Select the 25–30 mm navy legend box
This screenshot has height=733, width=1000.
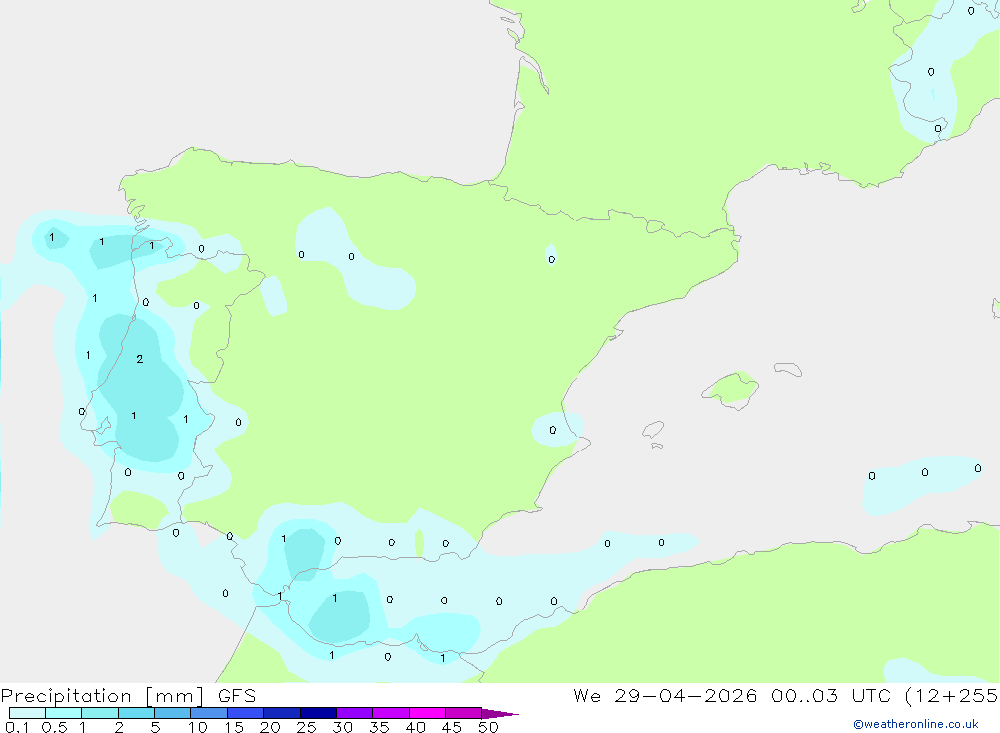(x=318, y=713)
